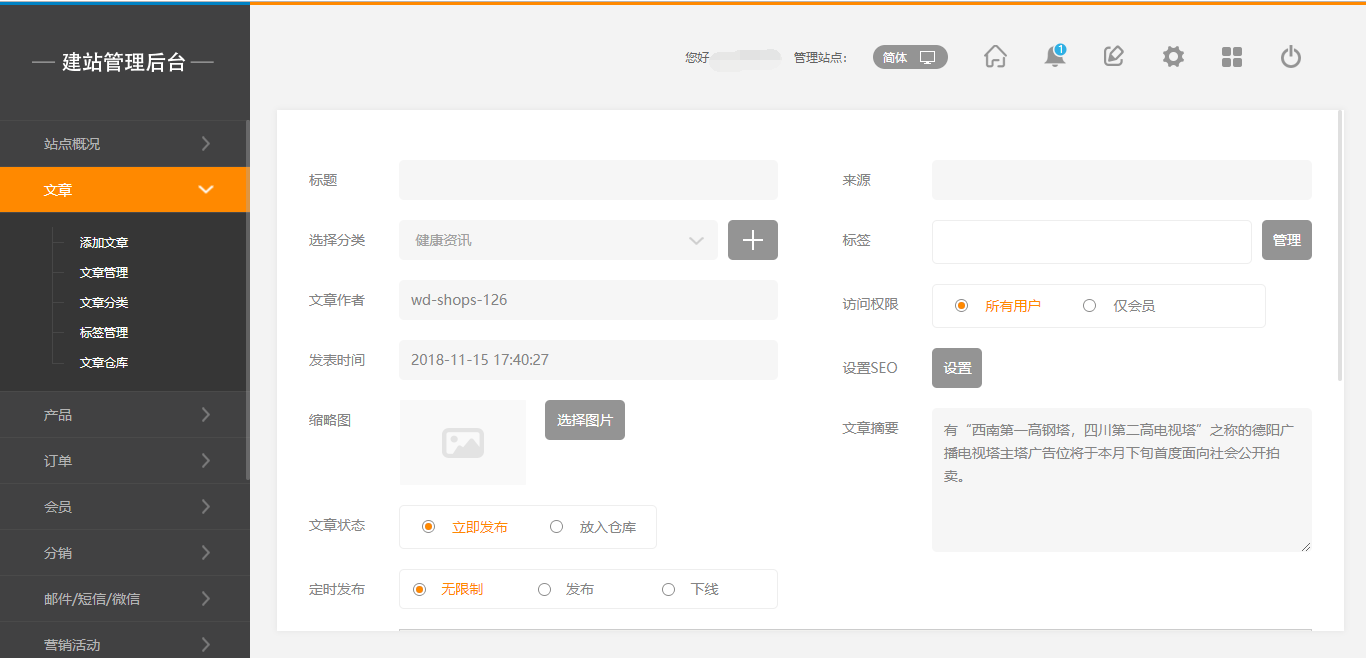Open 文章管理 in the sidebar submenu
The image size is (1366, 658).
[104, 272]
